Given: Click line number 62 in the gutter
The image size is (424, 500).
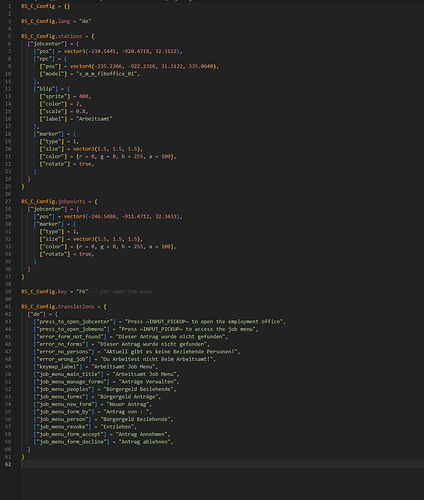Looking at the screenshot, I should 8,464.
